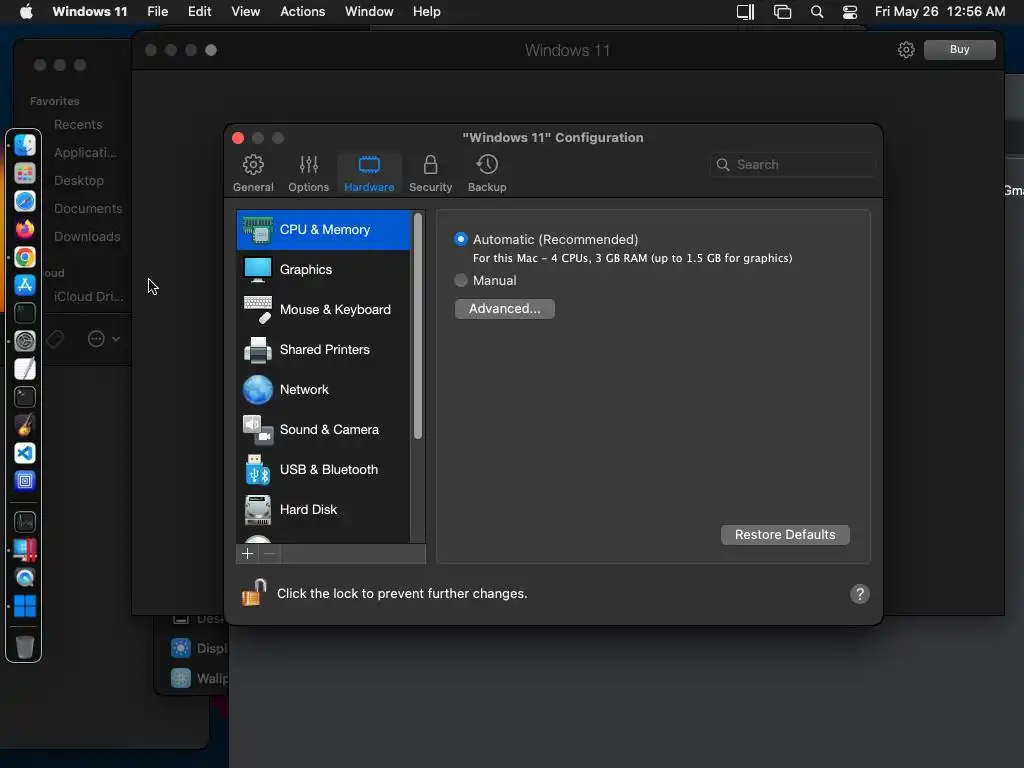Open System Settings from the Dock
This screenshot has width=1024, height=768.
point(25,341)
